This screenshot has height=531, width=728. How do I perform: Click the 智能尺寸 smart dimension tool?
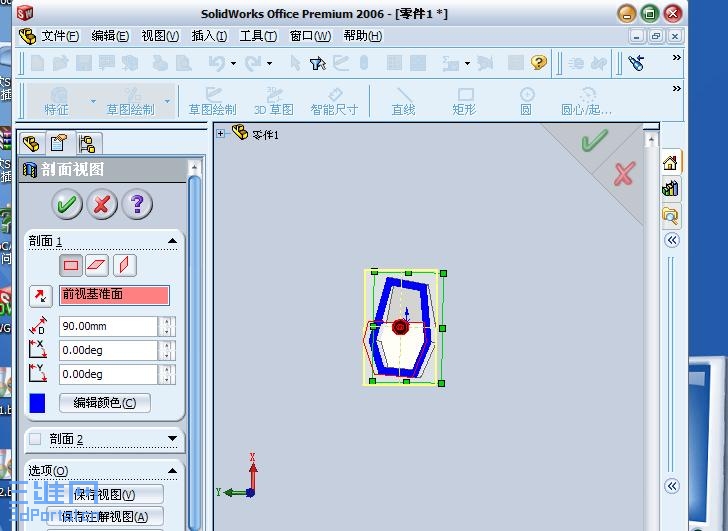pos(334,101)
